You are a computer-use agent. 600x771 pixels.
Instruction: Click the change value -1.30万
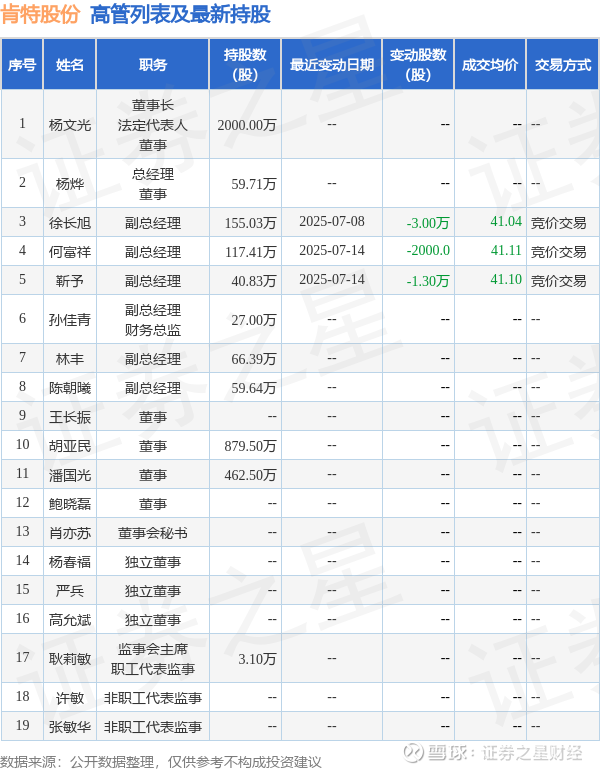(428, 281)
